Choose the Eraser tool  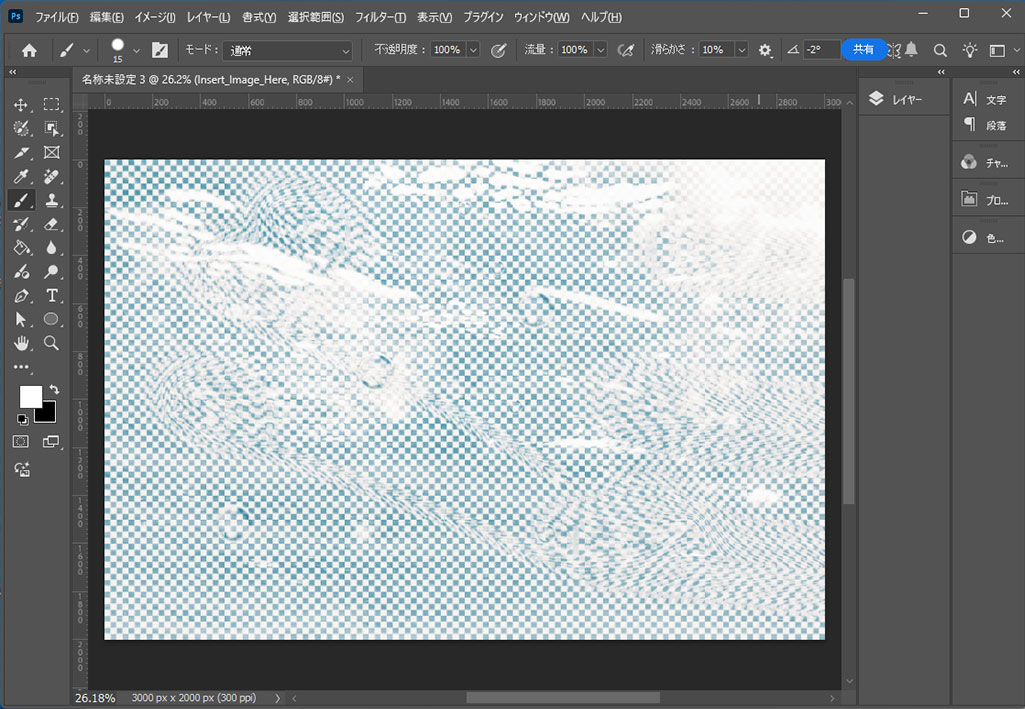click(52, 225)
